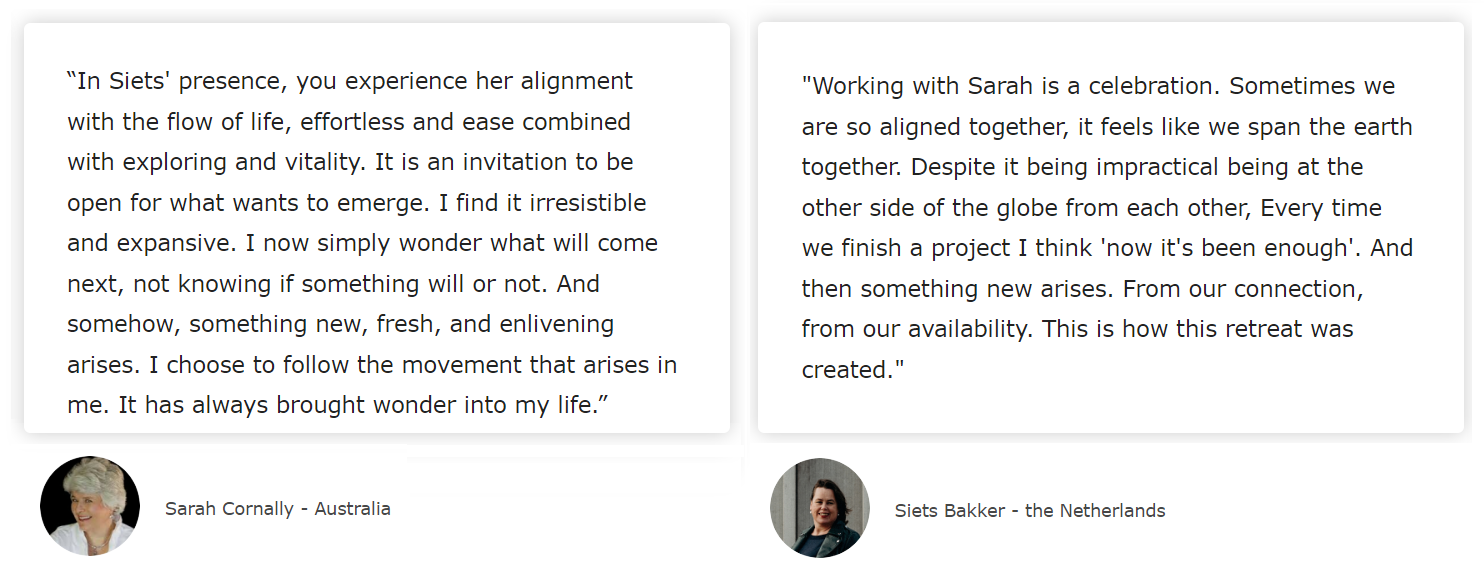Click blank area below "created." in right card
1484x574 pixels.
click(1110, 408)
